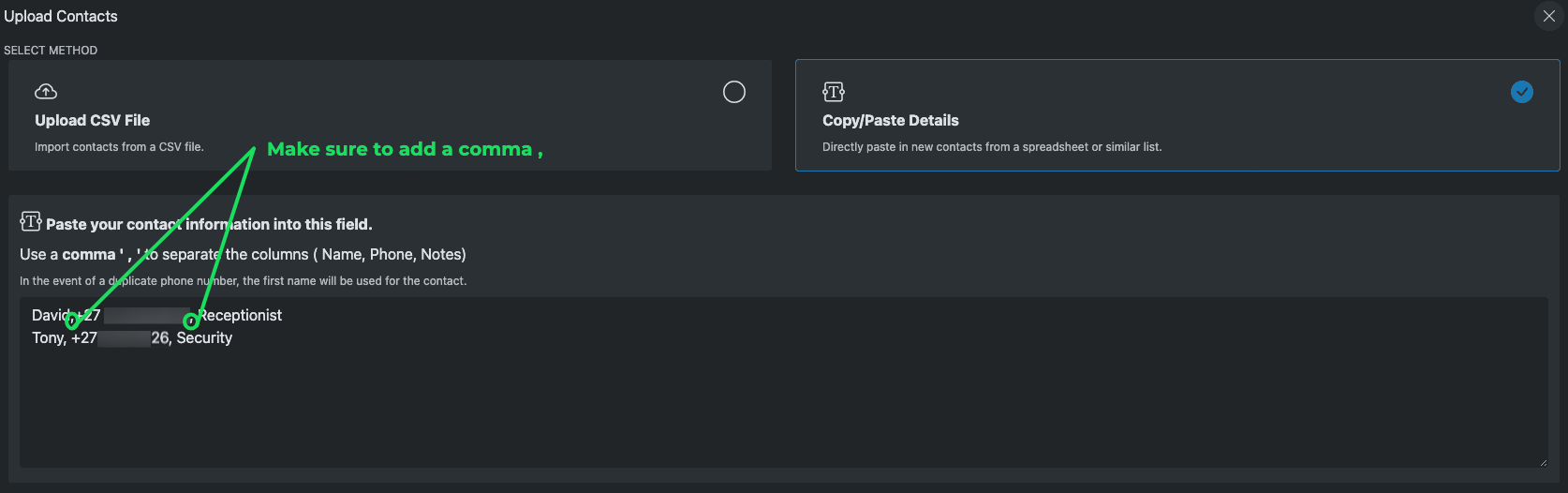The height and width of the screenshot is (493, 1568).
Task: Click the cloud upload icon
Action: pos(46,91)
